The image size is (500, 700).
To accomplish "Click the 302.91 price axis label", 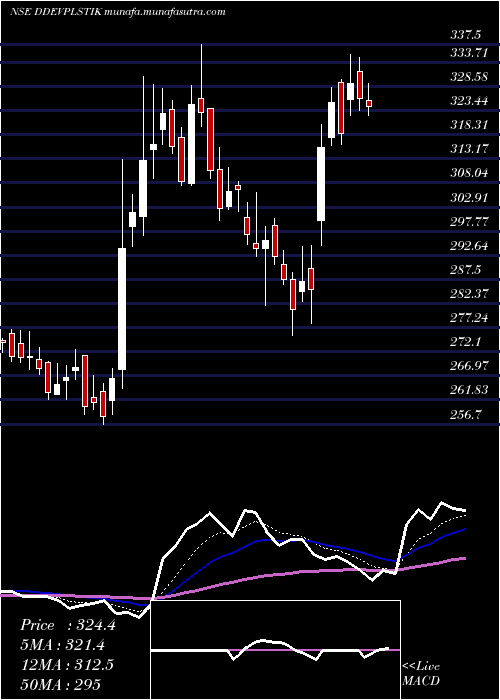I will [x=469, y=197].
